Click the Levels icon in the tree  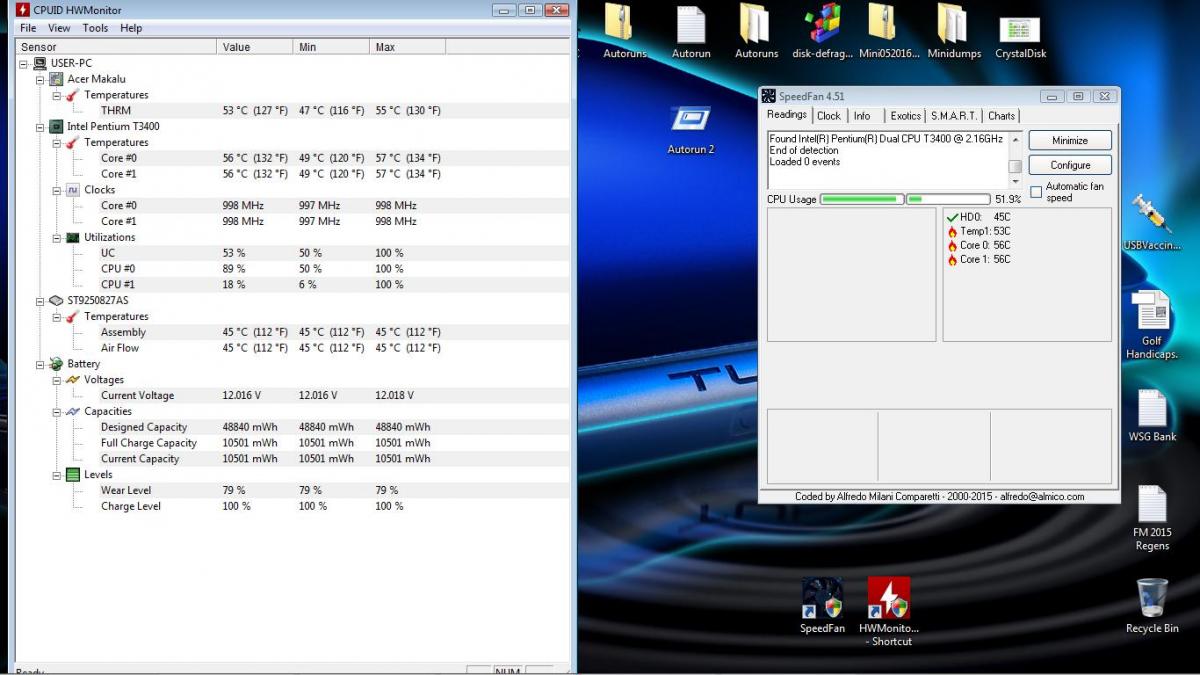[73, 475]
